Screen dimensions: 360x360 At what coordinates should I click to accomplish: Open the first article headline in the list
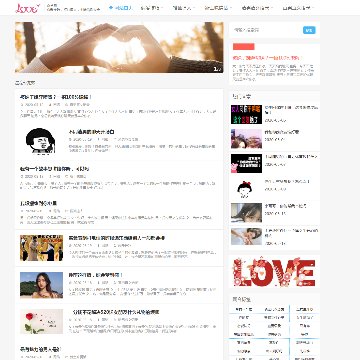pyautogui.click(x=56, y=97)
